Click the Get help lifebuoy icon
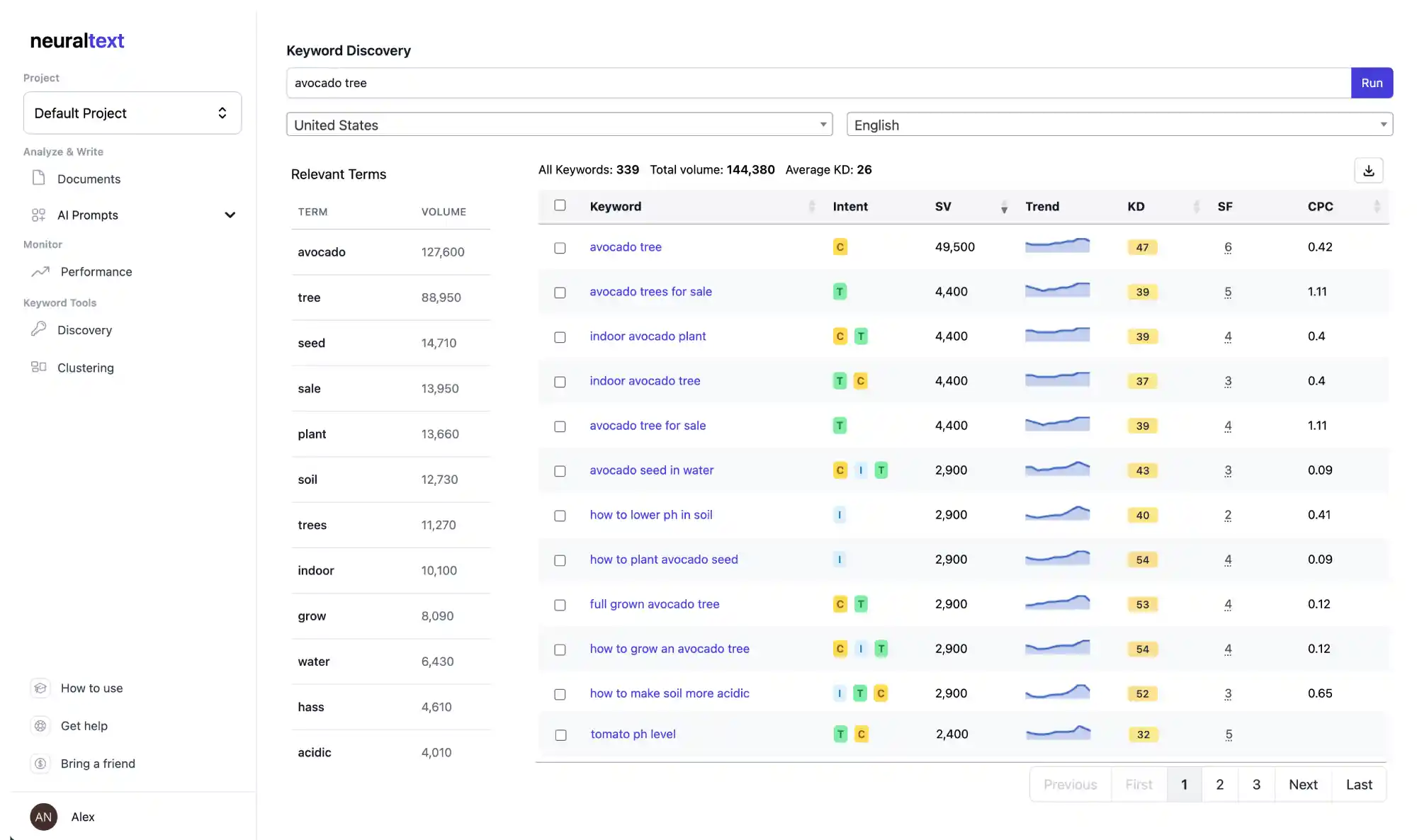This screenshot has height=840, width=1417. click(x=40, y=725)
